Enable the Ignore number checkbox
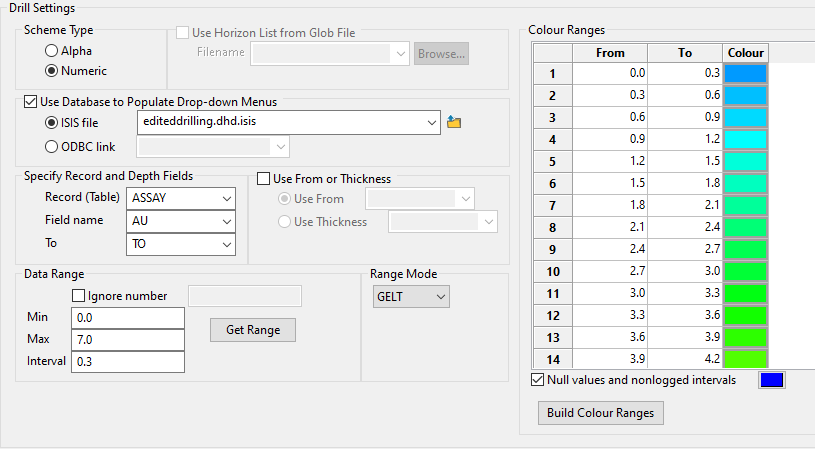 click(x=79, y=295)
